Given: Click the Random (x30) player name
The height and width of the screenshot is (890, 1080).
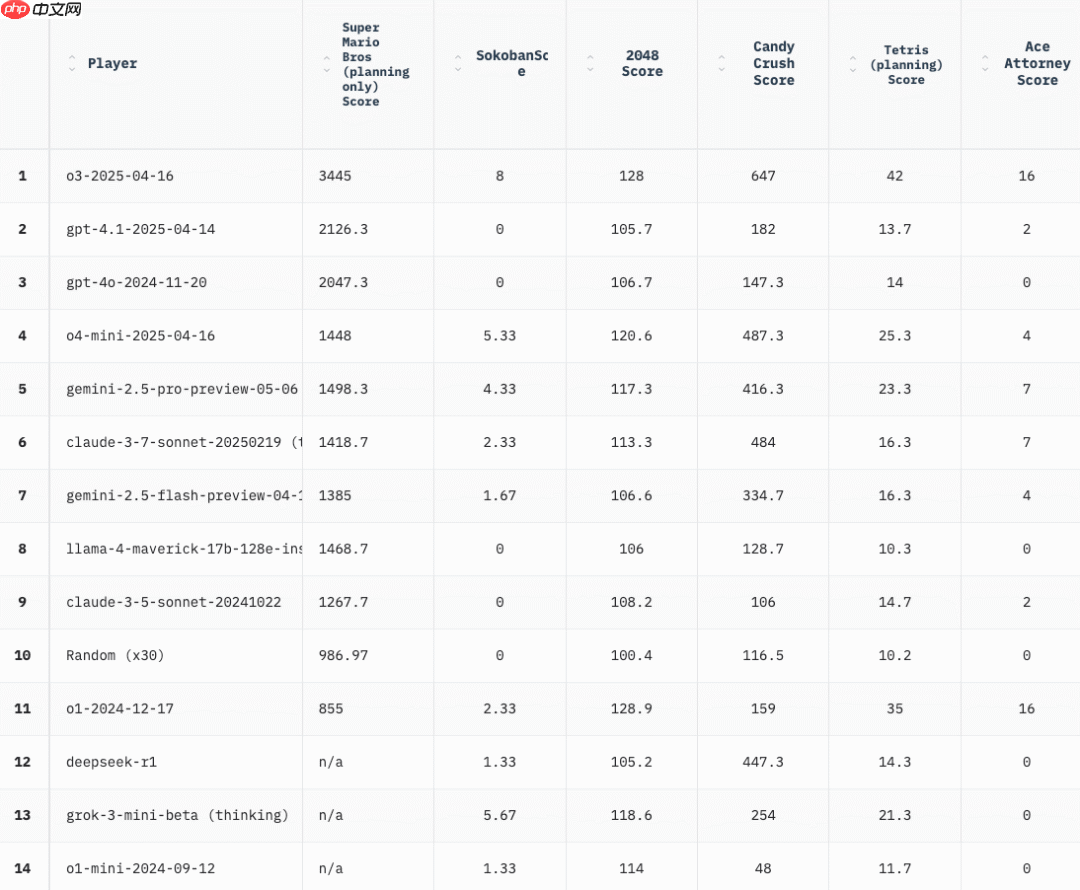Looking at the screenshot, I should (115, 655).
